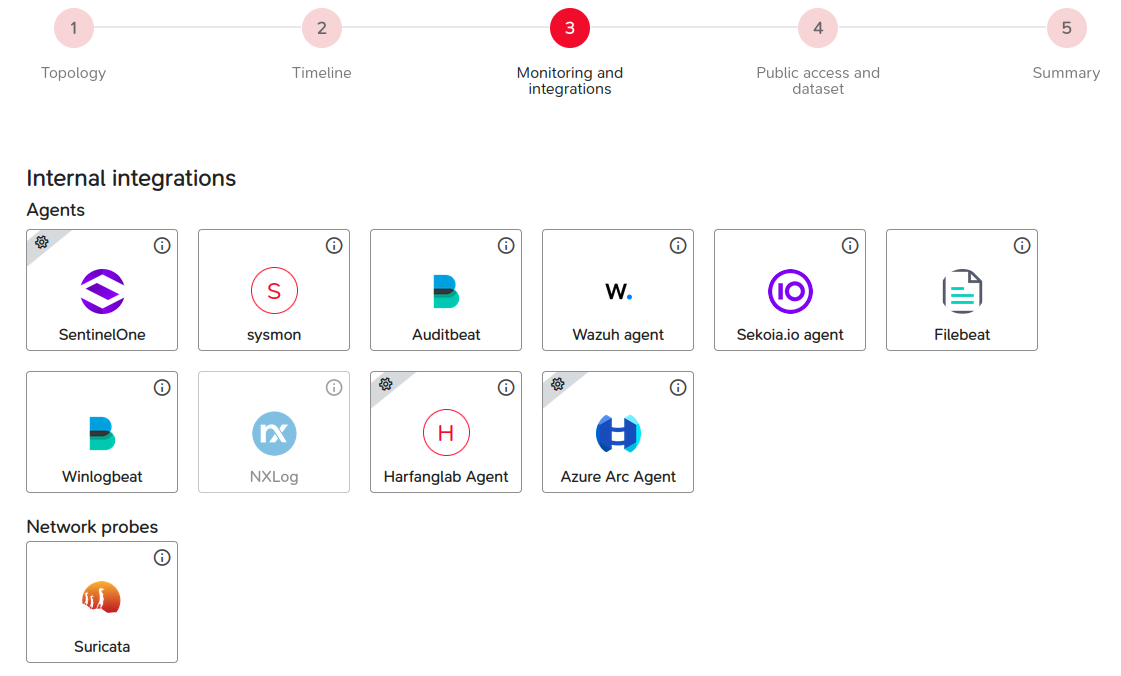The width and height of the screenshot is (1121, 676).
Task: Click the Topology step label
Action: 74,73
